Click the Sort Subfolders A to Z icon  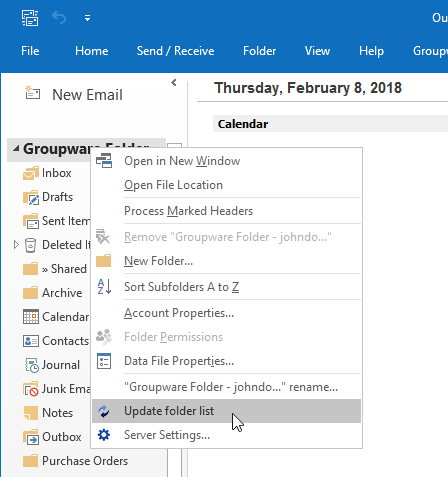(104, 287)
